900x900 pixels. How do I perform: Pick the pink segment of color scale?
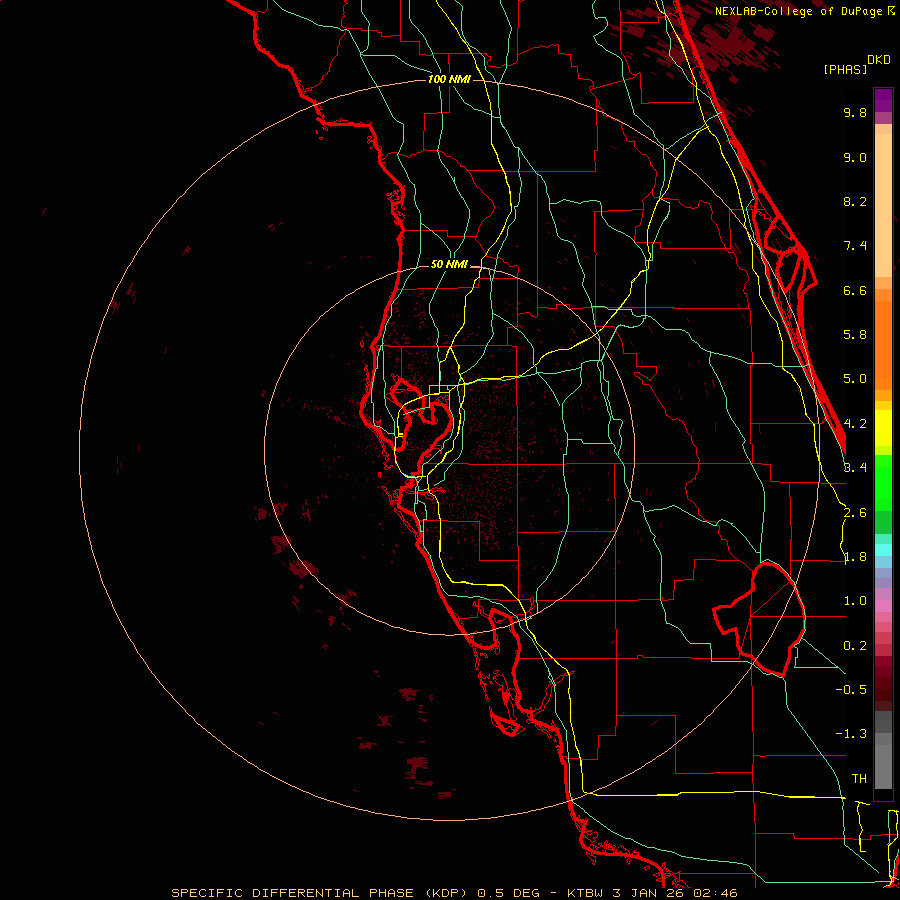(x=883, y=606)
